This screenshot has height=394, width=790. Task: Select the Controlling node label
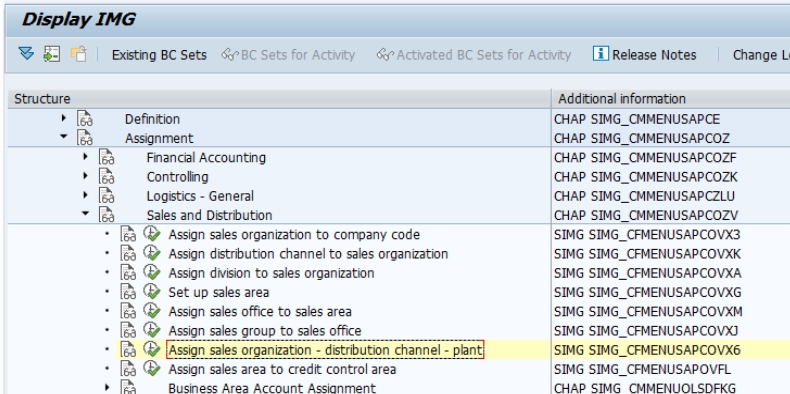pos(177,177)
